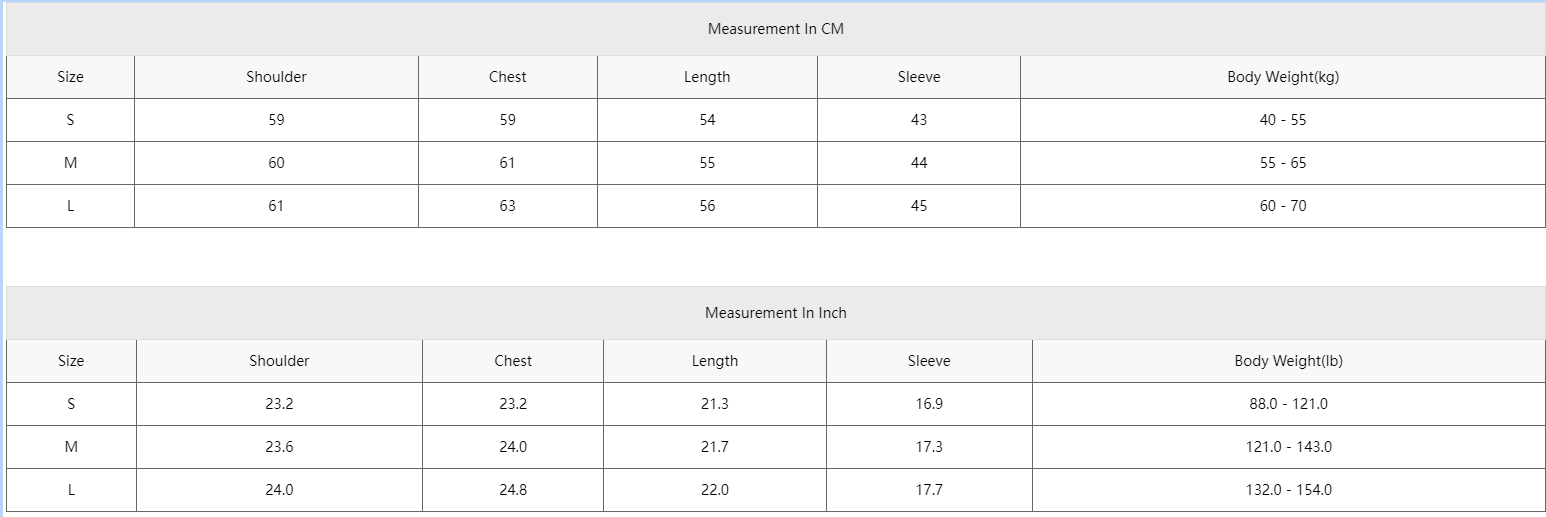This screenshot has height=517, width=1546.
Task: Click the size M row in inch table
Action: [x=775, y=447]
